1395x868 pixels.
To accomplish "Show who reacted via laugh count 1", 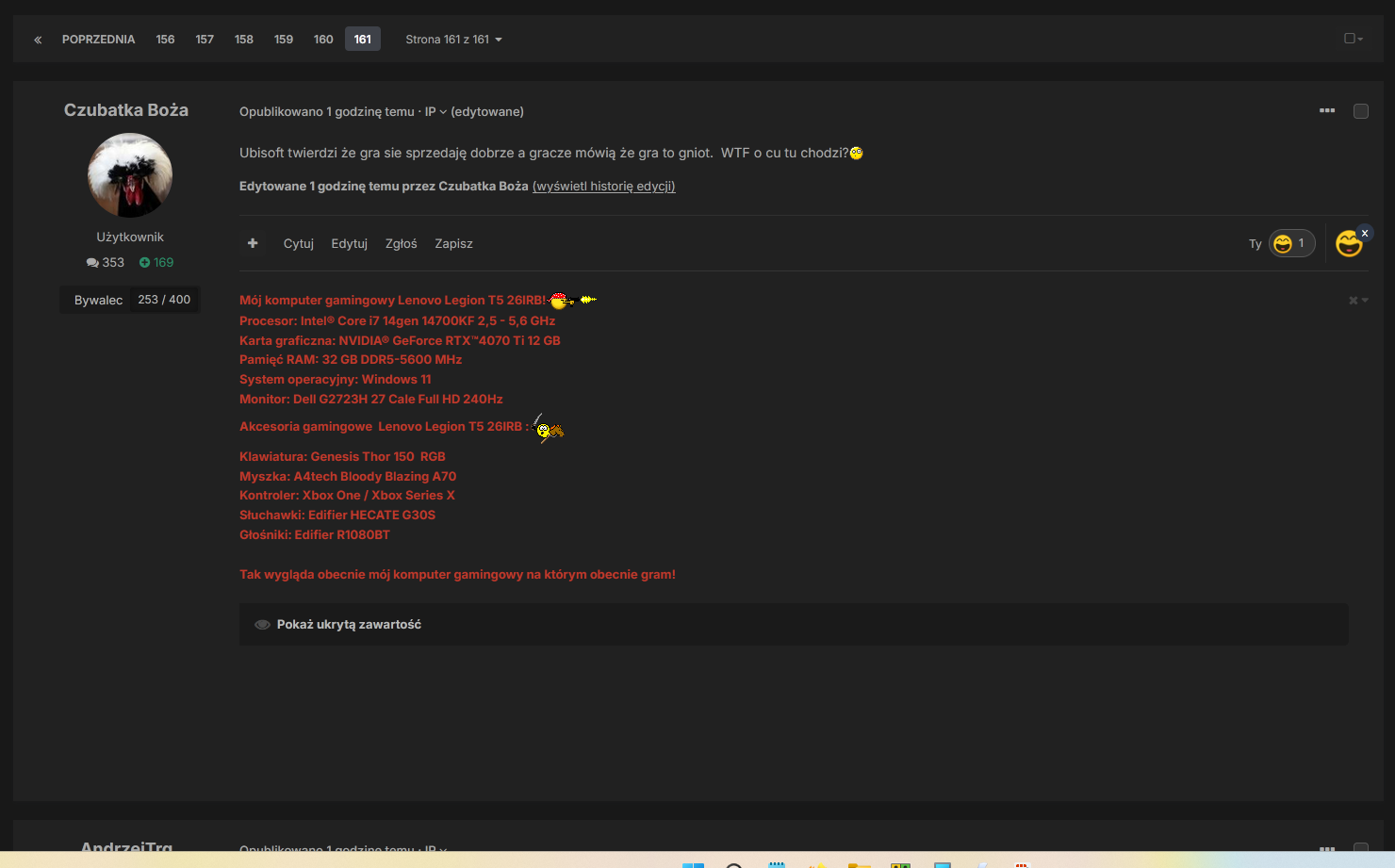I will click(1291, 243).
